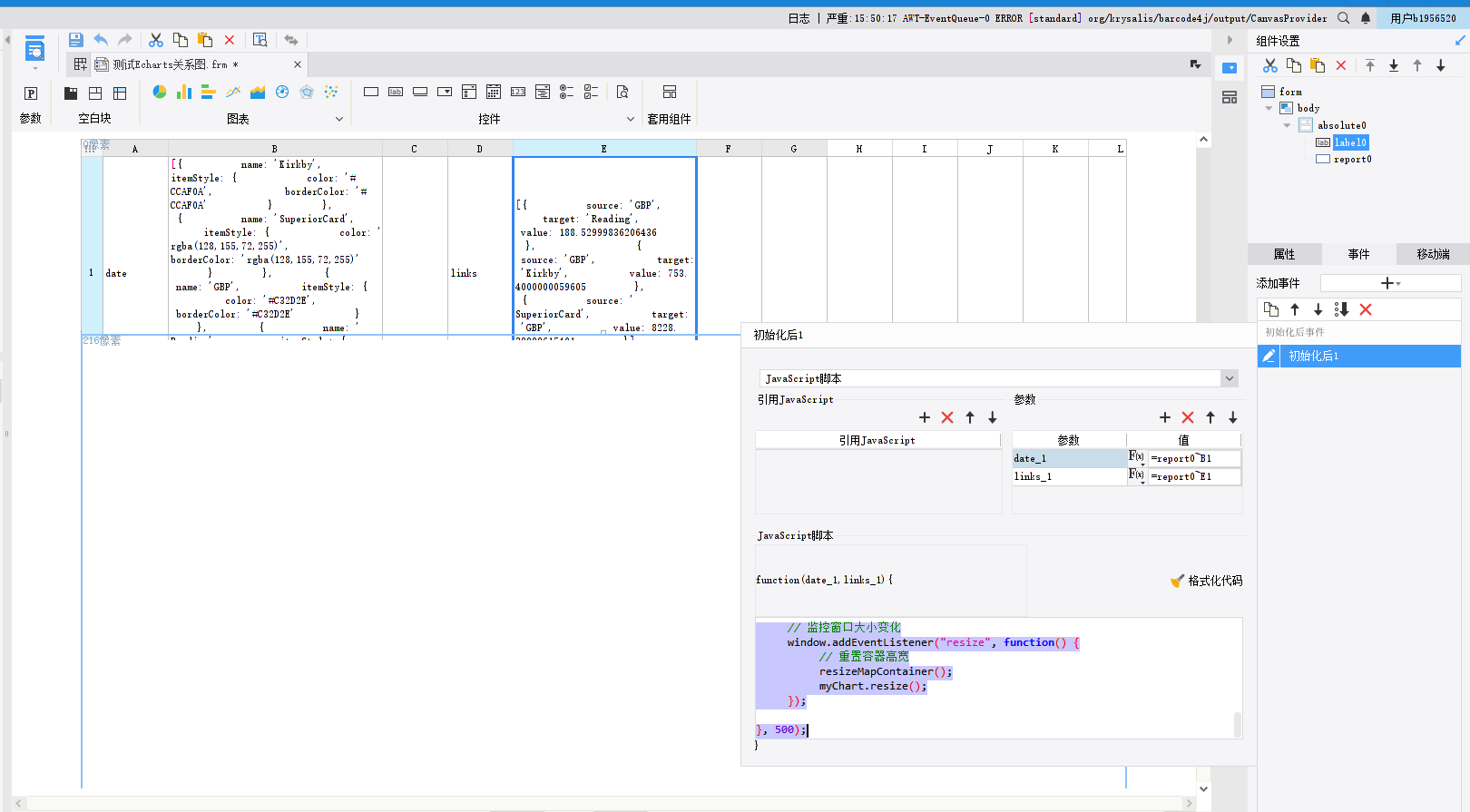
Task: Click the 格式化代码 format code button
Action: [1207, 581]
